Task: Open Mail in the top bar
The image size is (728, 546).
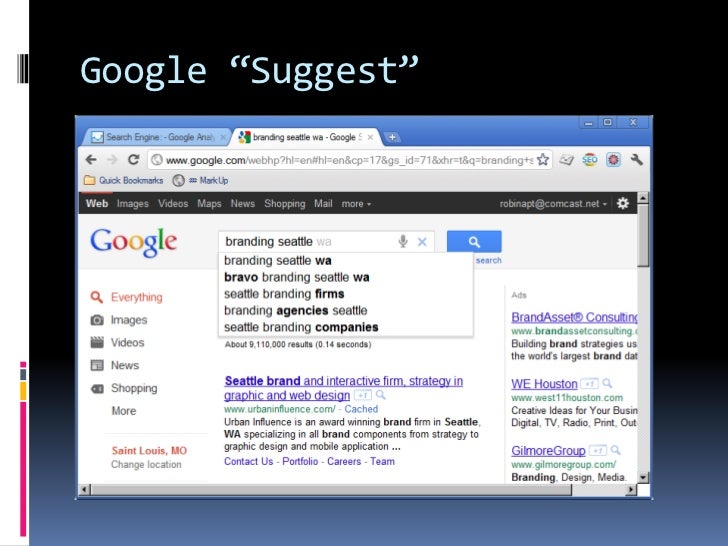Action: click(x=323, y=203)
